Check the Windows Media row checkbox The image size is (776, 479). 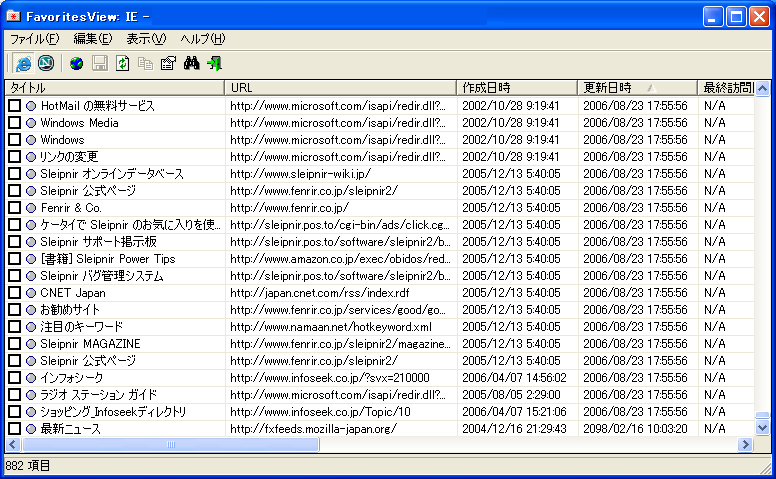click(x=15, y=123)
